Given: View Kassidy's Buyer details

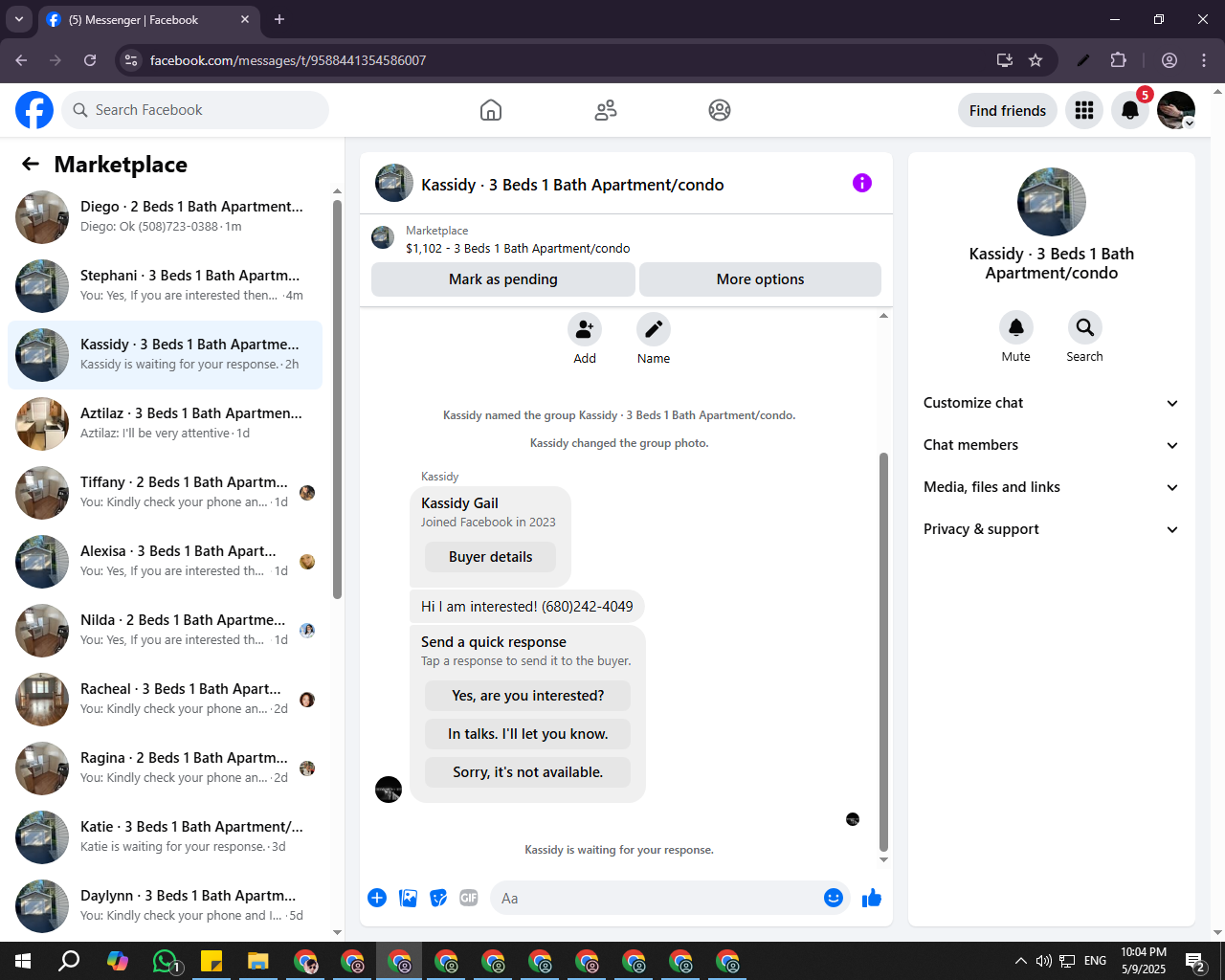Looking at the screenshot, I should point(490,557).
